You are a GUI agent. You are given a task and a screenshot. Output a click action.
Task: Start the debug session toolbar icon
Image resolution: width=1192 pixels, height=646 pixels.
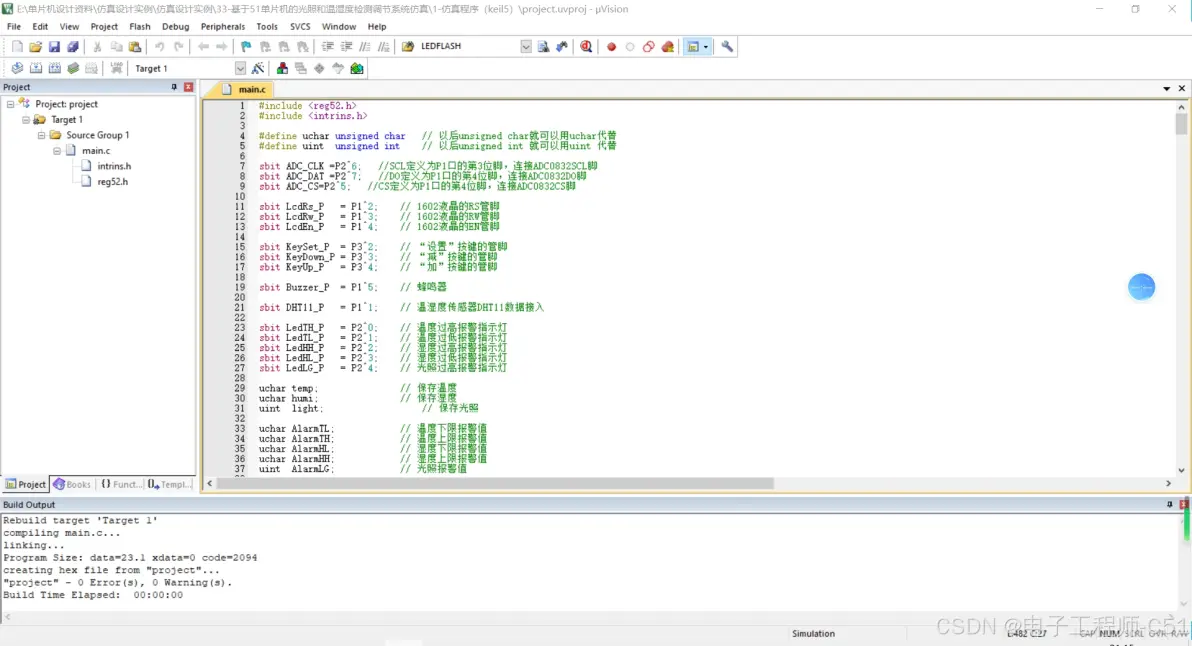pos(586,47)
